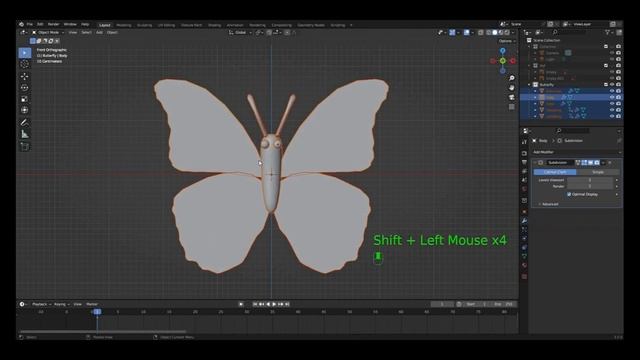Image resolution: width=640 pixels, height=360 pixels.
Task: Open the Tool properties tab icon
Action: pyautogui.click(x=524, y=142)
